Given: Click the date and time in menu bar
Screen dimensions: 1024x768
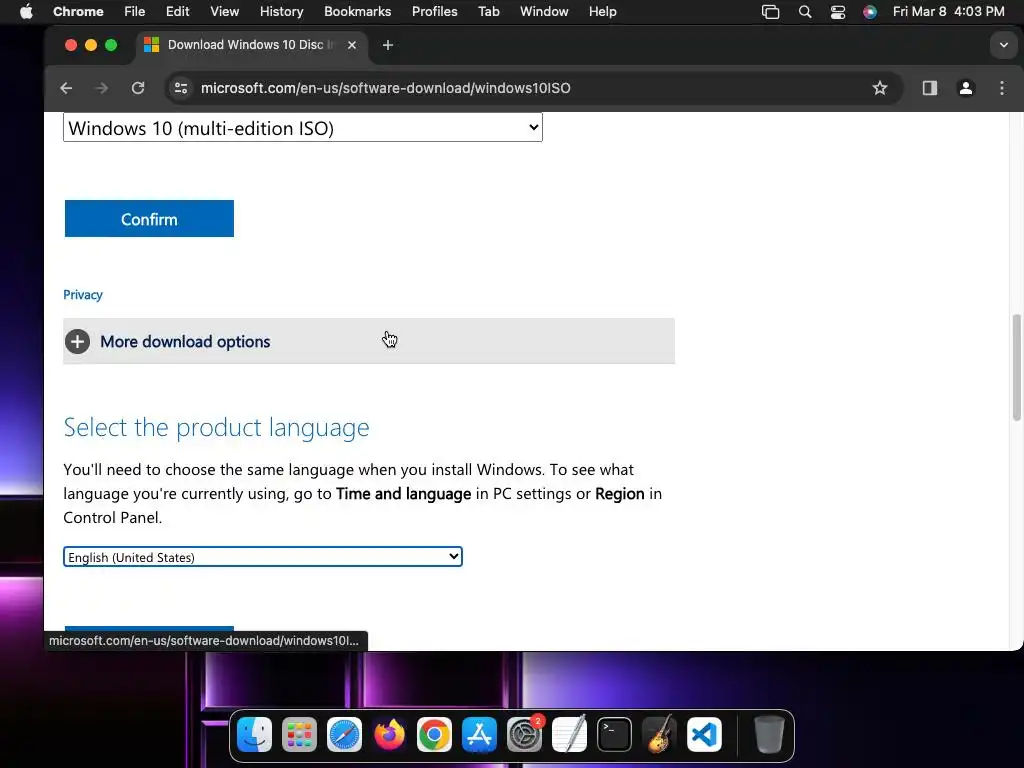Looking at the screenshot, I should click(948, 12).
